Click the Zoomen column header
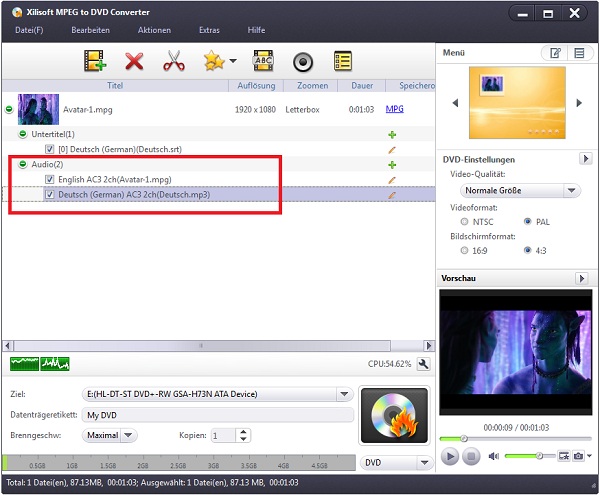Image resolution: width=600 pixels, height=495 pixels. [312, 86]
